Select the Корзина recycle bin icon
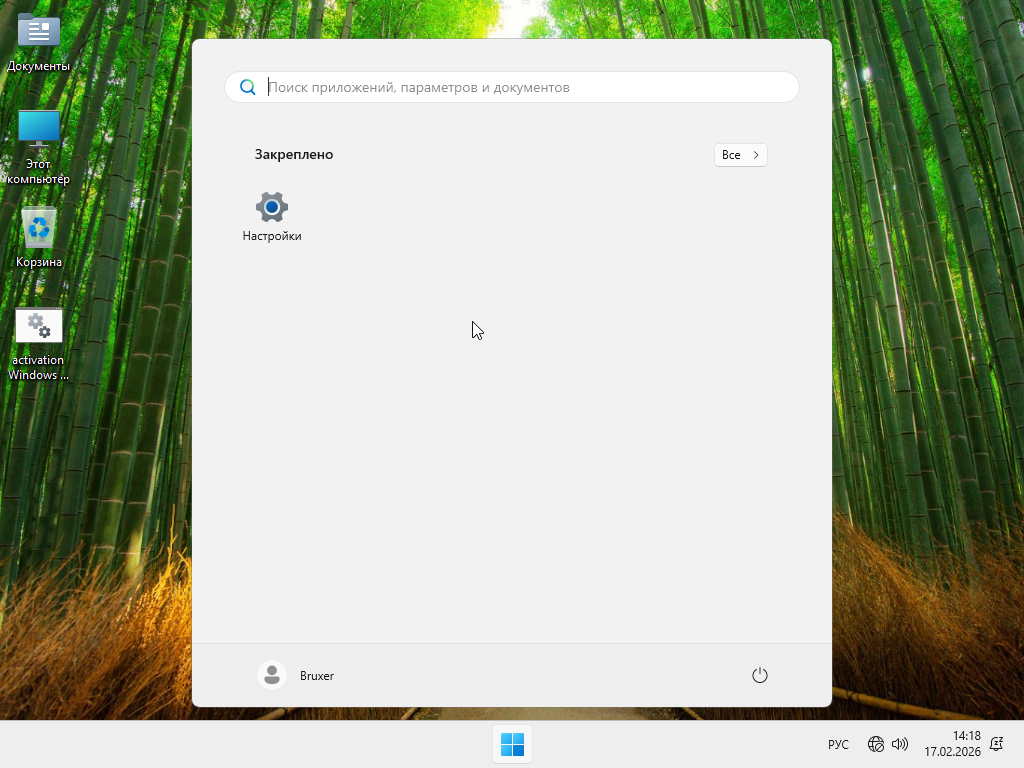Screen dimensions: 1024x768 pos(39,238)
